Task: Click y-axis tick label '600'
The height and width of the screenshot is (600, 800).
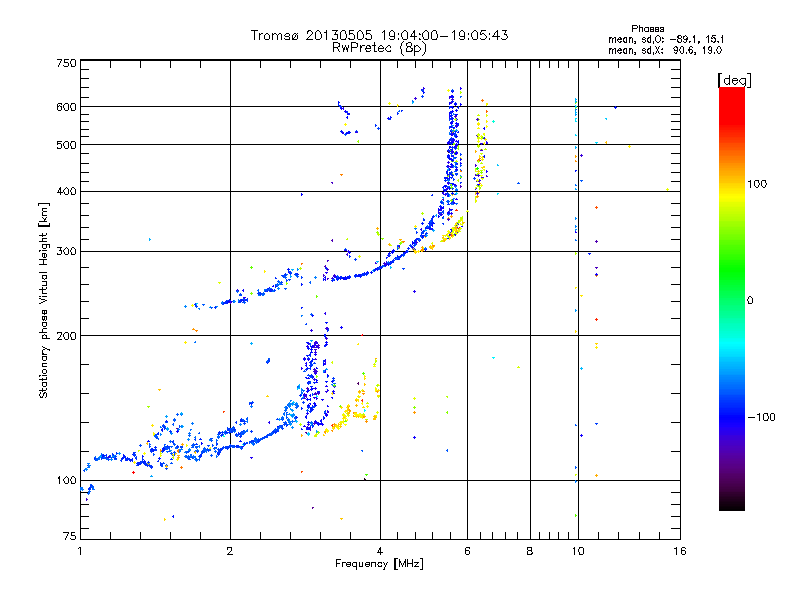Action: (66, 107)
